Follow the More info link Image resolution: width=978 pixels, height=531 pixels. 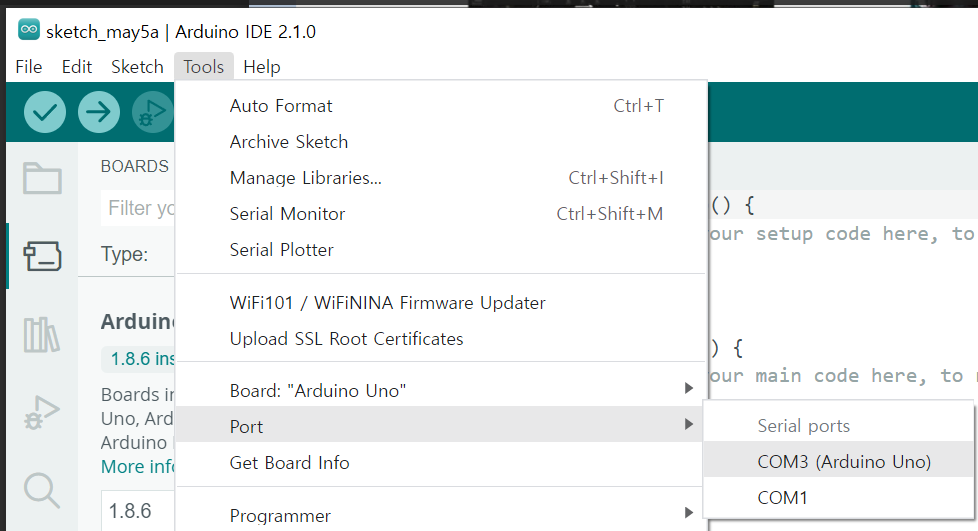tap(138, 467)
